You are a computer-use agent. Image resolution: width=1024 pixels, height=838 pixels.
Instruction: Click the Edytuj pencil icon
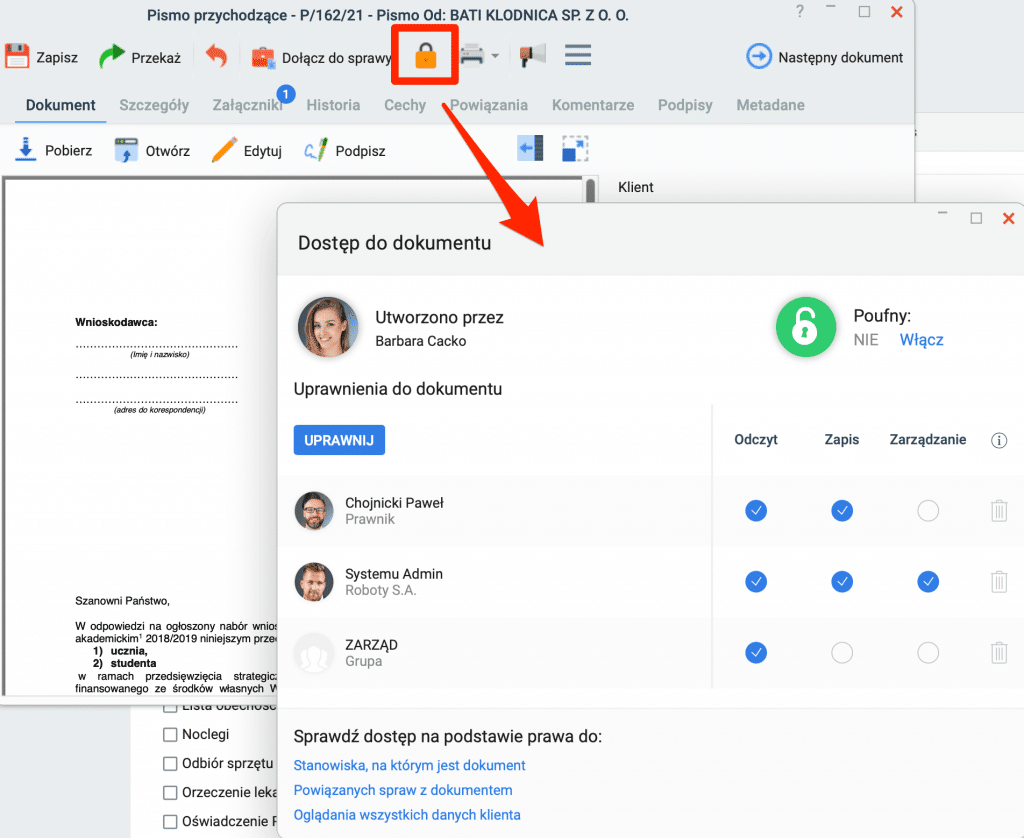pyautogui.click(x=224, y=150)
